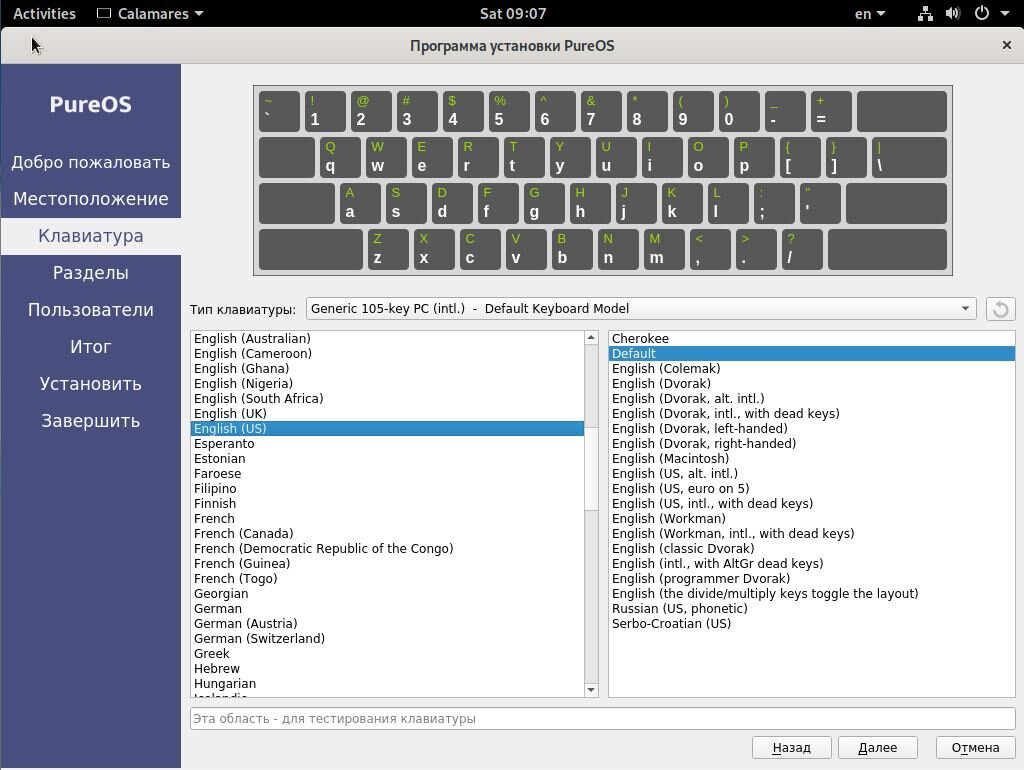Open the network status icon in top bar
Image resolution: width=1024 pixels, height=770 pixels.
tap(925, 14)
